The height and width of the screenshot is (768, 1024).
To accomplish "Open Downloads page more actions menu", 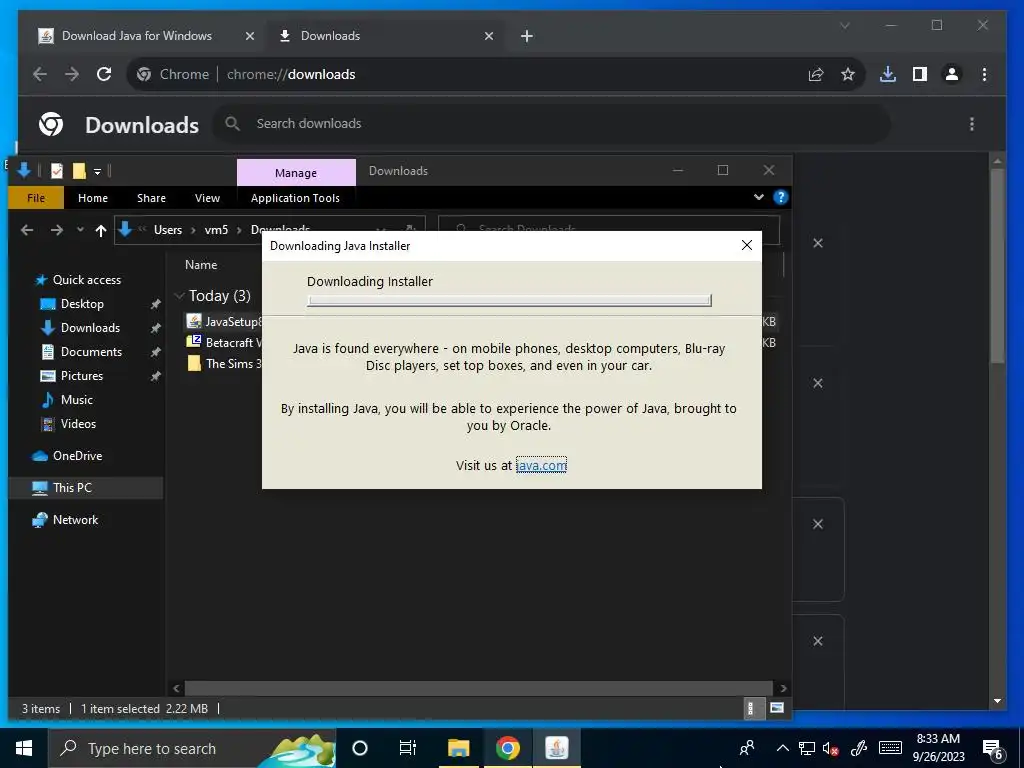I will click(972, 123).
